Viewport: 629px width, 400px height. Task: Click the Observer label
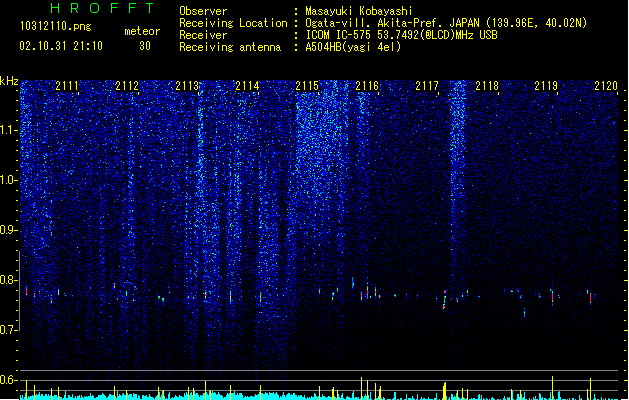203,11
